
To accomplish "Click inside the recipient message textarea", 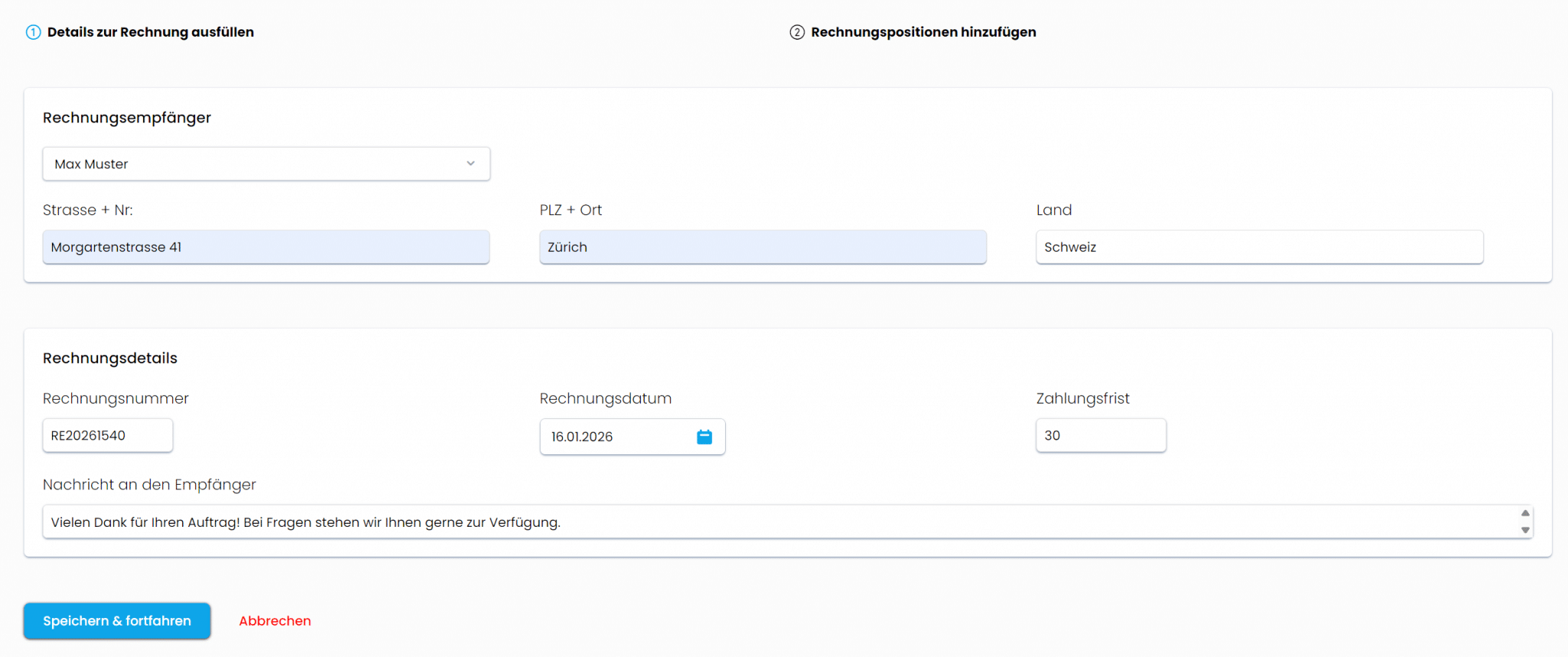I will [766, 522].
